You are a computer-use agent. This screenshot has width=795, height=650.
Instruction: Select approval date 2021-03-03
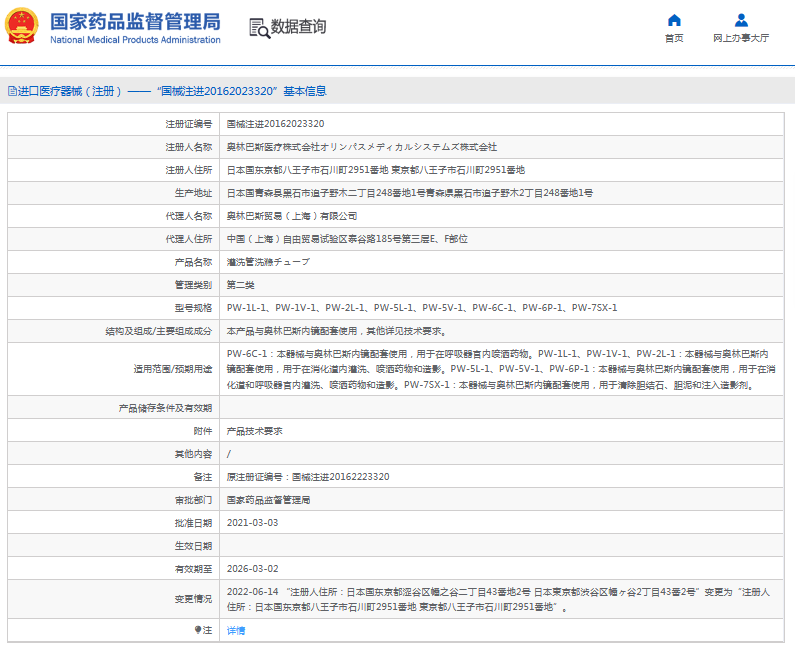click(252, 523)
